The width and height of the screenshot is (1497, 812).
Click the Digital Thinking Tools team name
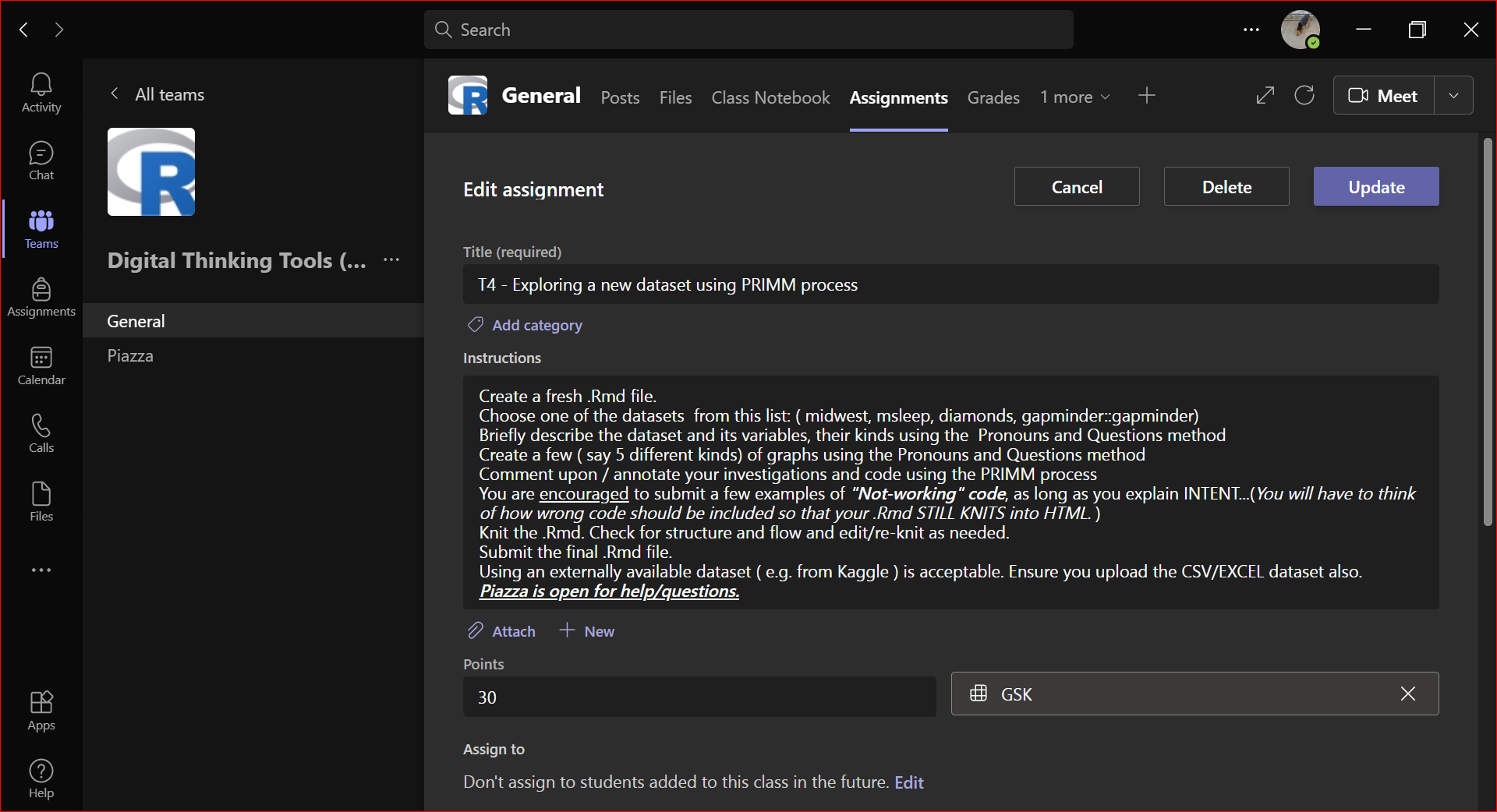click(236, 260)
